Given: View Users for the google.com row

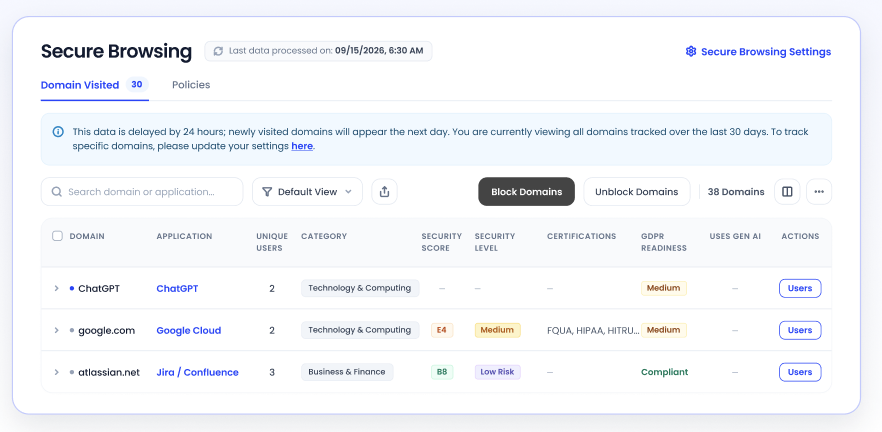Looking at the screenshot, I should pos(800,330).
